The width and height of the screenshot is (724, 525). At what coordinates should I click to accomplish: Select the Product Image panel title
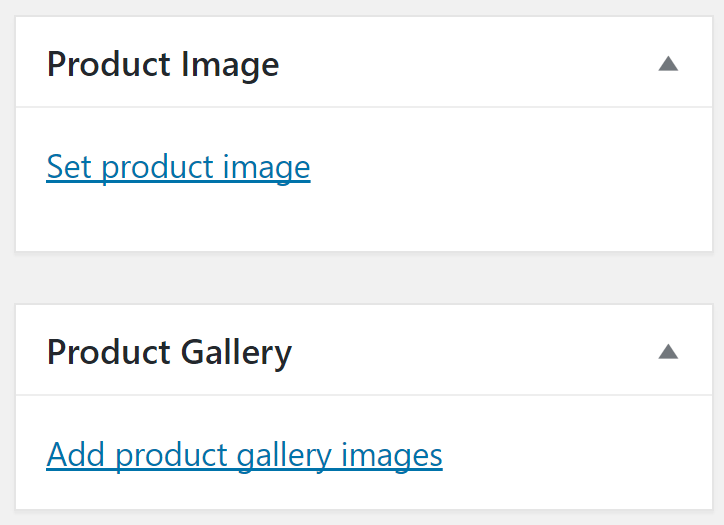(163, 65)
